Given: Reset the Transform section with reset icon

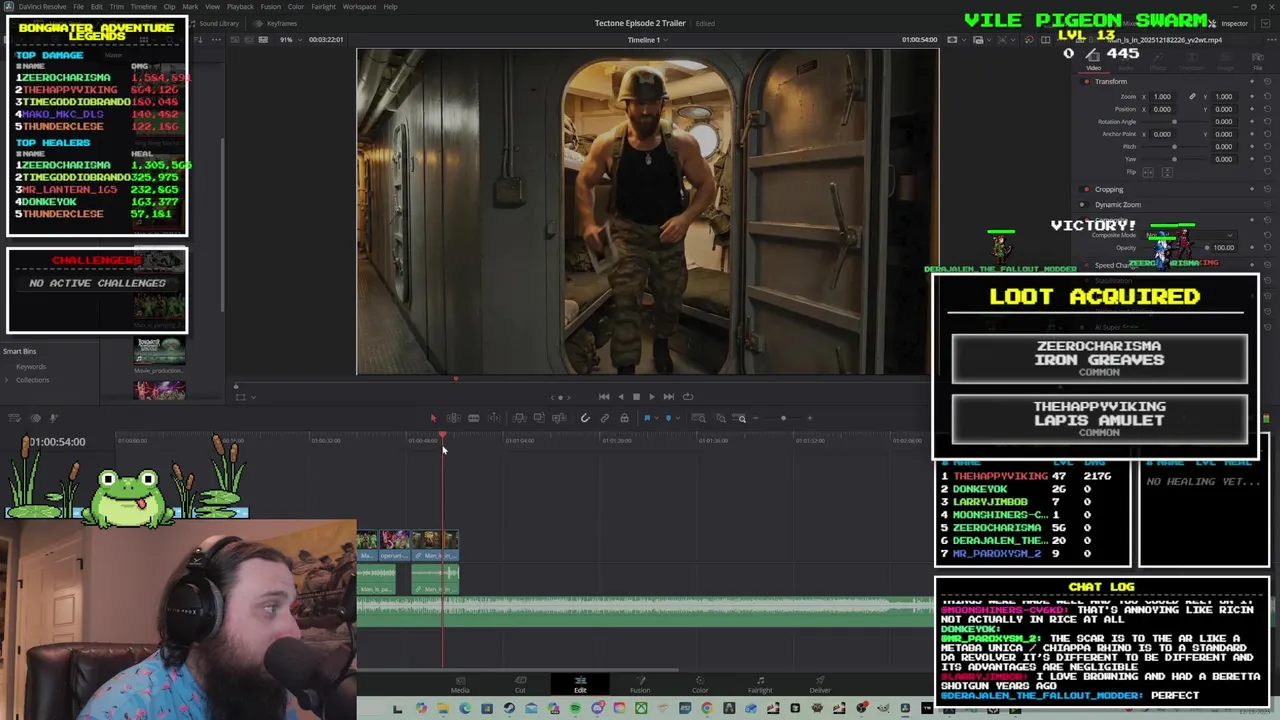Looking at the screenshot, I should click(x=1267, y=82).
